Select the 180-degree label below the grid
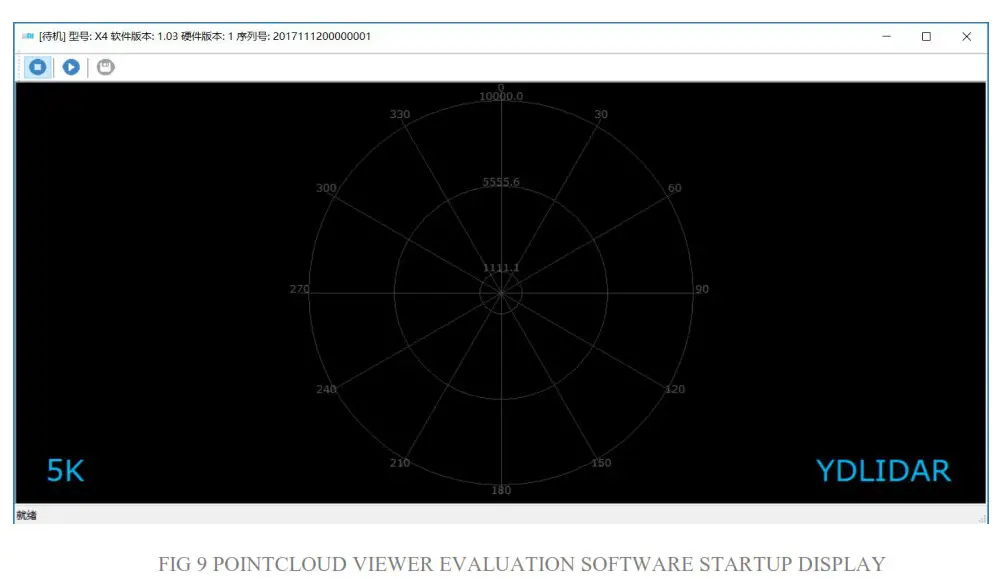 [x=500, y=490]
